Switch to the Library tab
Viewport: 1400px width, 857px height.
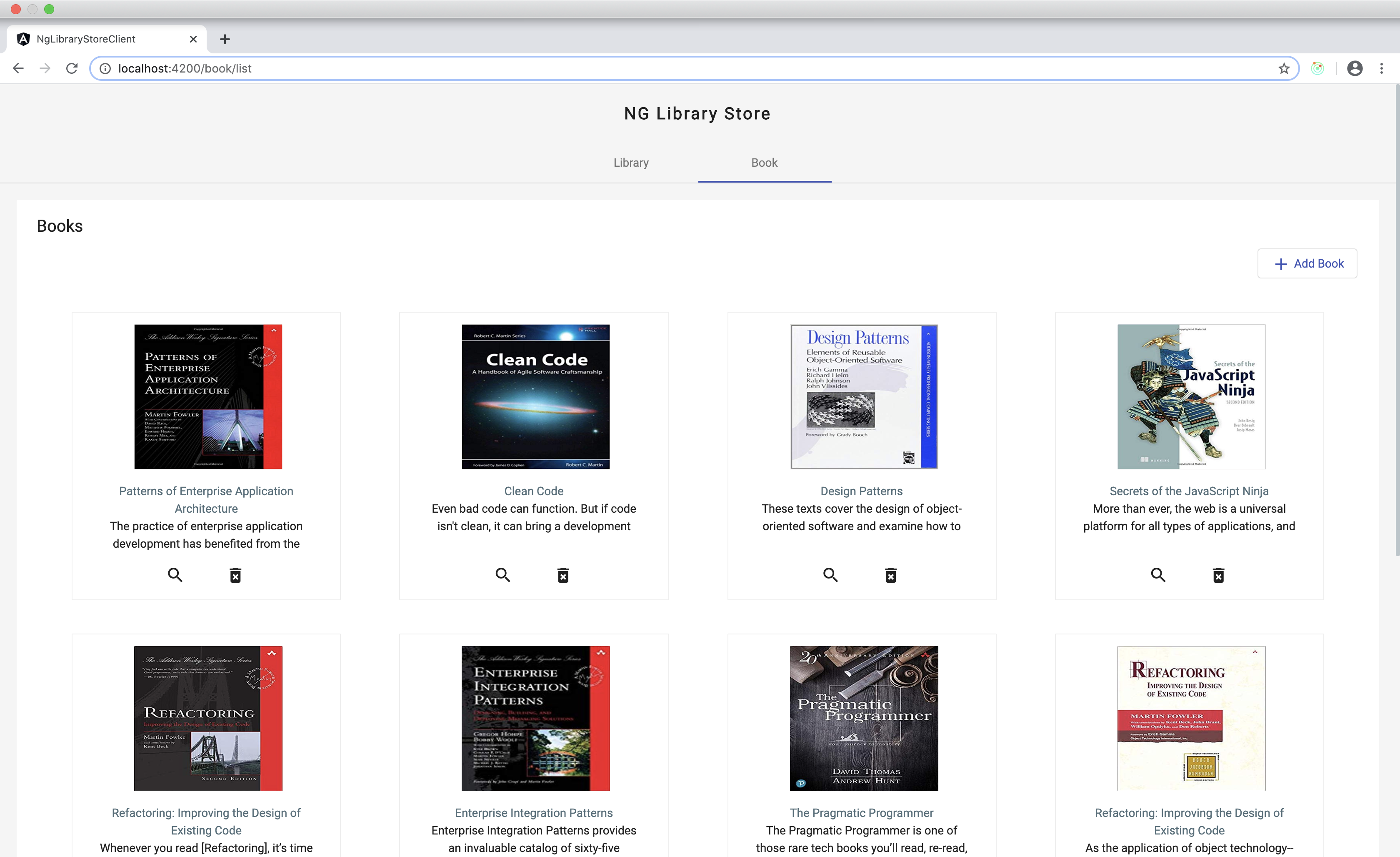pos(631,163)
